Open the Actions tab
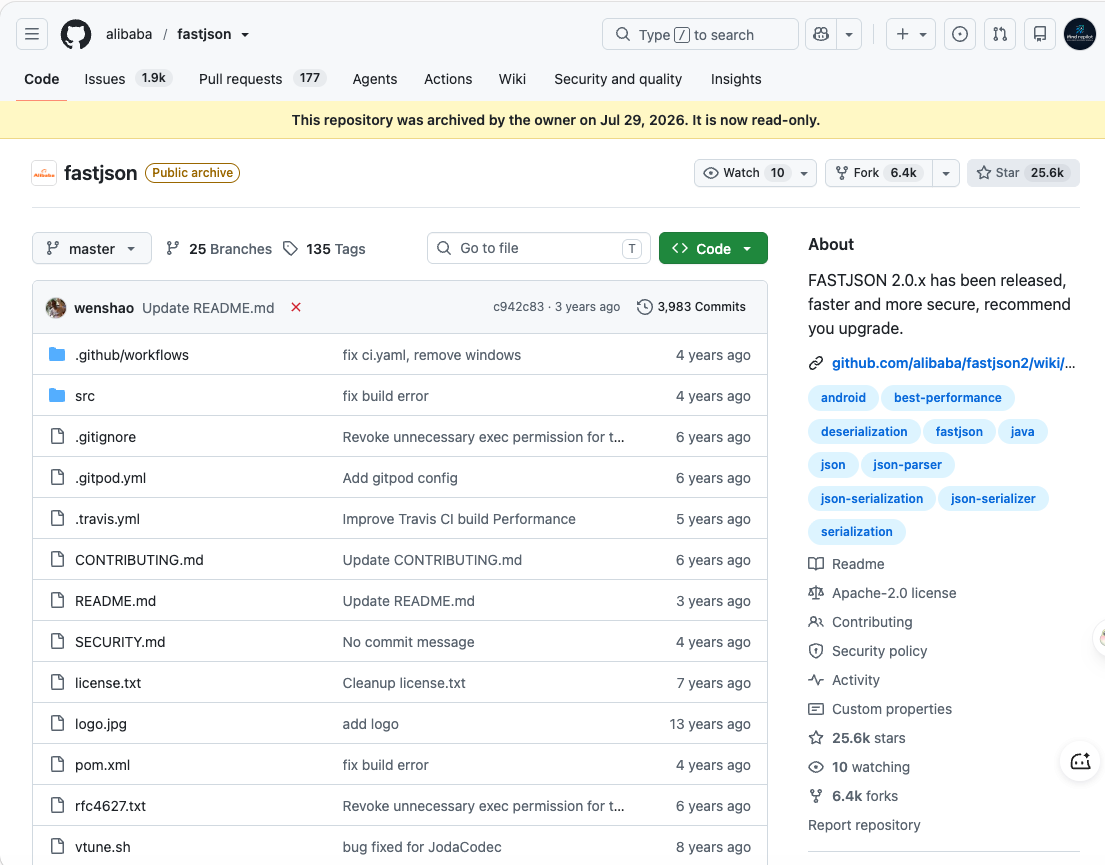1105x865 pixels. (x=448, y=79)
